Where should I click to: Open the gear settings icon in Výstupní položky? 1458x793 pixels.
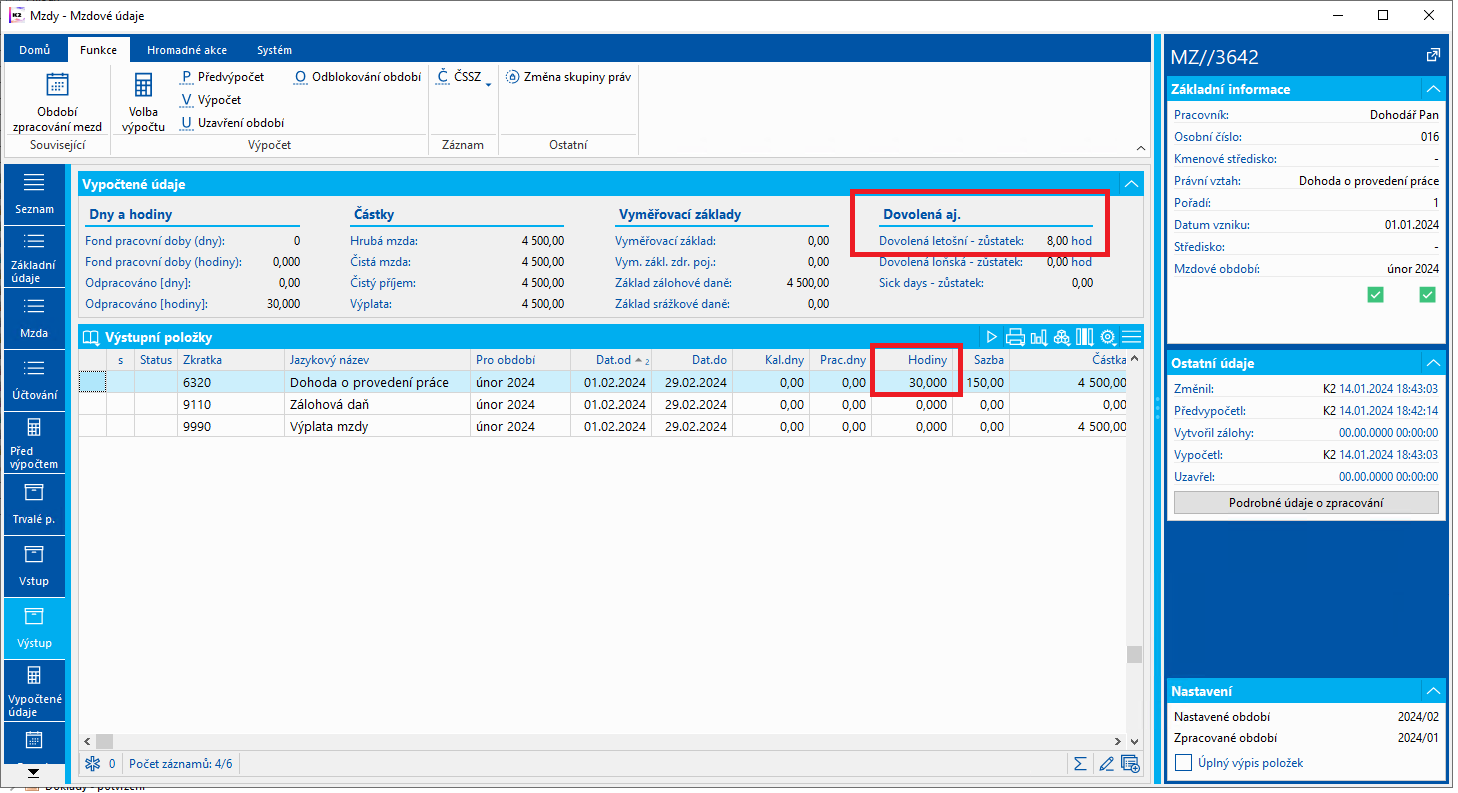(1108, 337)
